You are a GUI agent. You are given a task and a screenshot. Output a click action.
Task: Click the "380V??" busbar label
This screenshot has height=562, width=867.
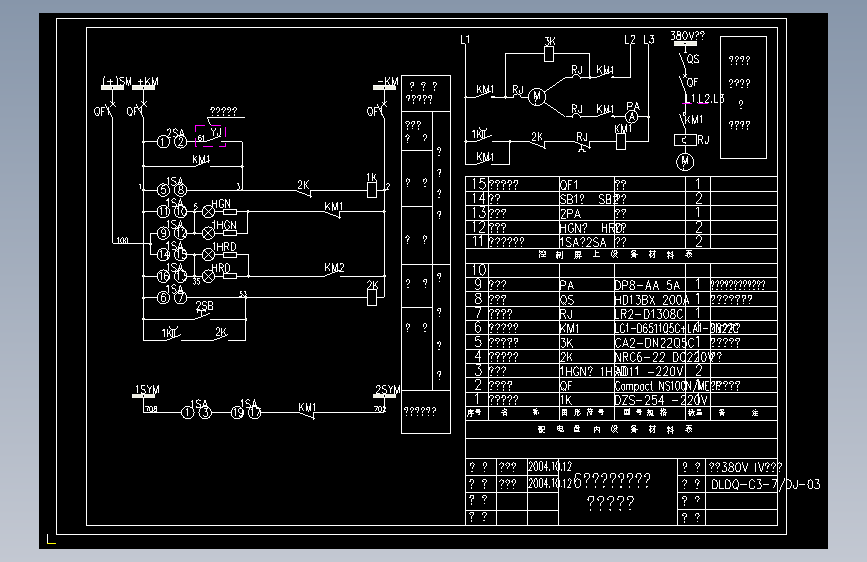pyautogui.click(x=687, y=36)
